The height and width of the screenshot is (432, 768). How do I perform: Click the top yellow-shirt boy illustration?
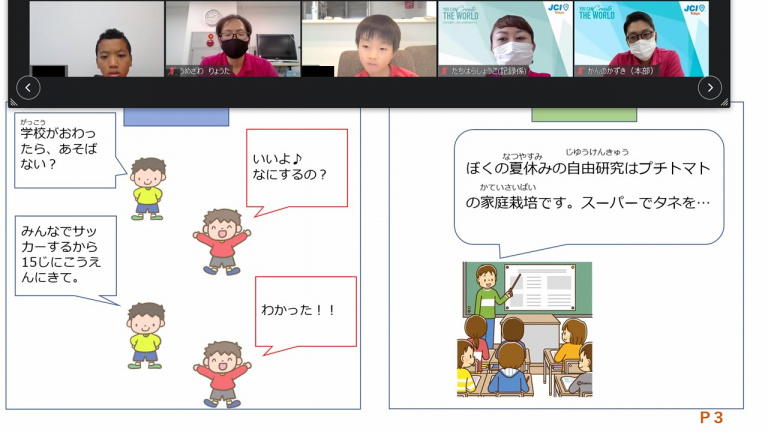148,186
